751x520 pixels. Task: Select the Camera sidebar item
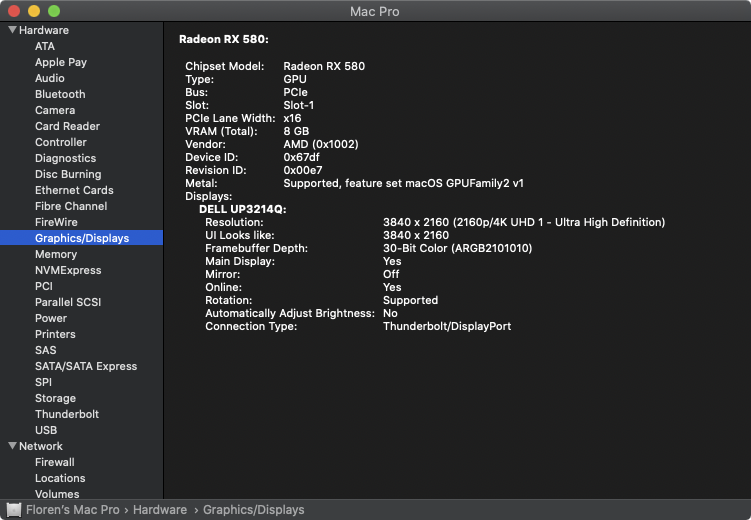[55, 110]
